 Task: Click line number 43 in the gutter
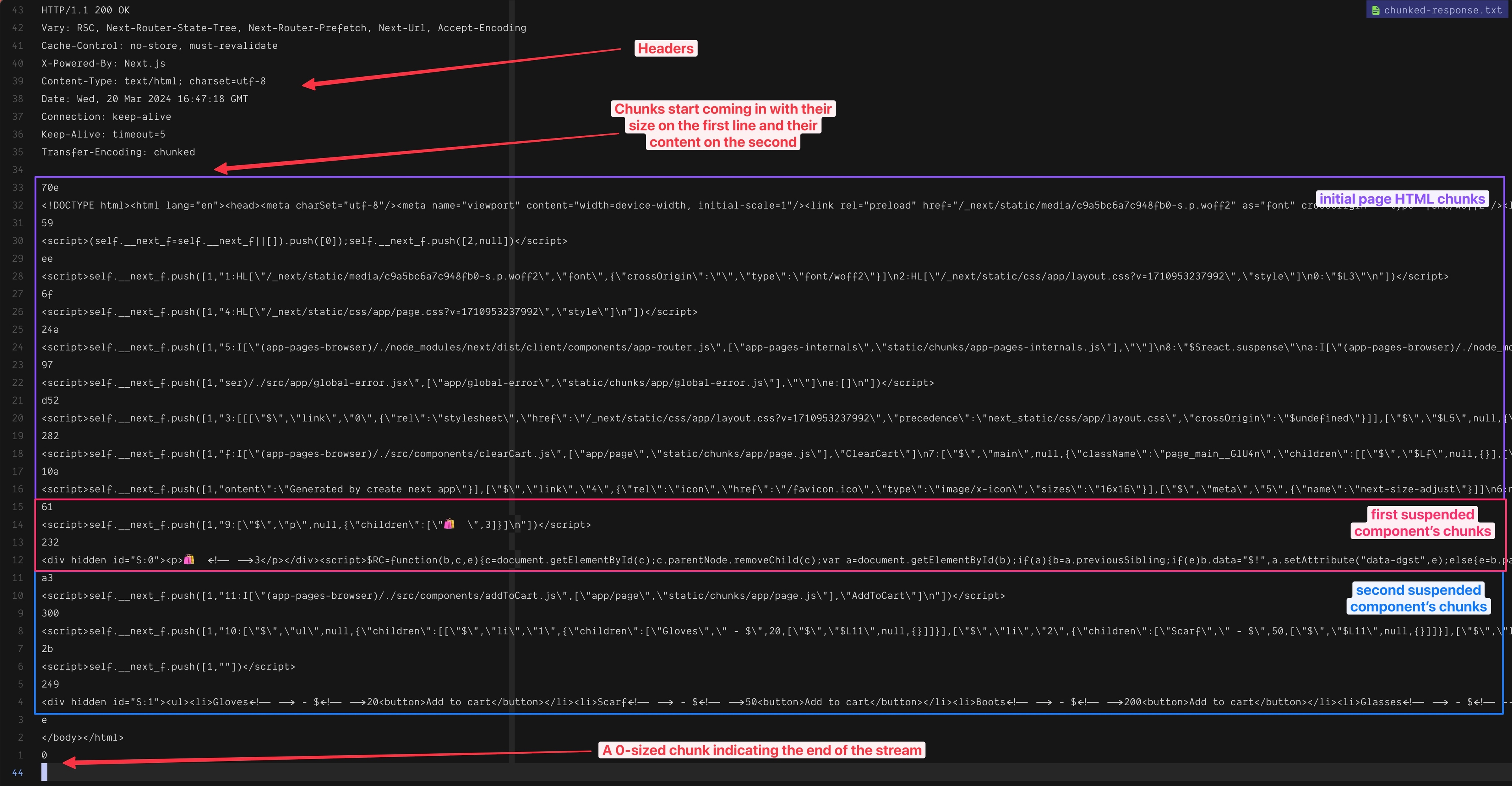coord(18,10)
